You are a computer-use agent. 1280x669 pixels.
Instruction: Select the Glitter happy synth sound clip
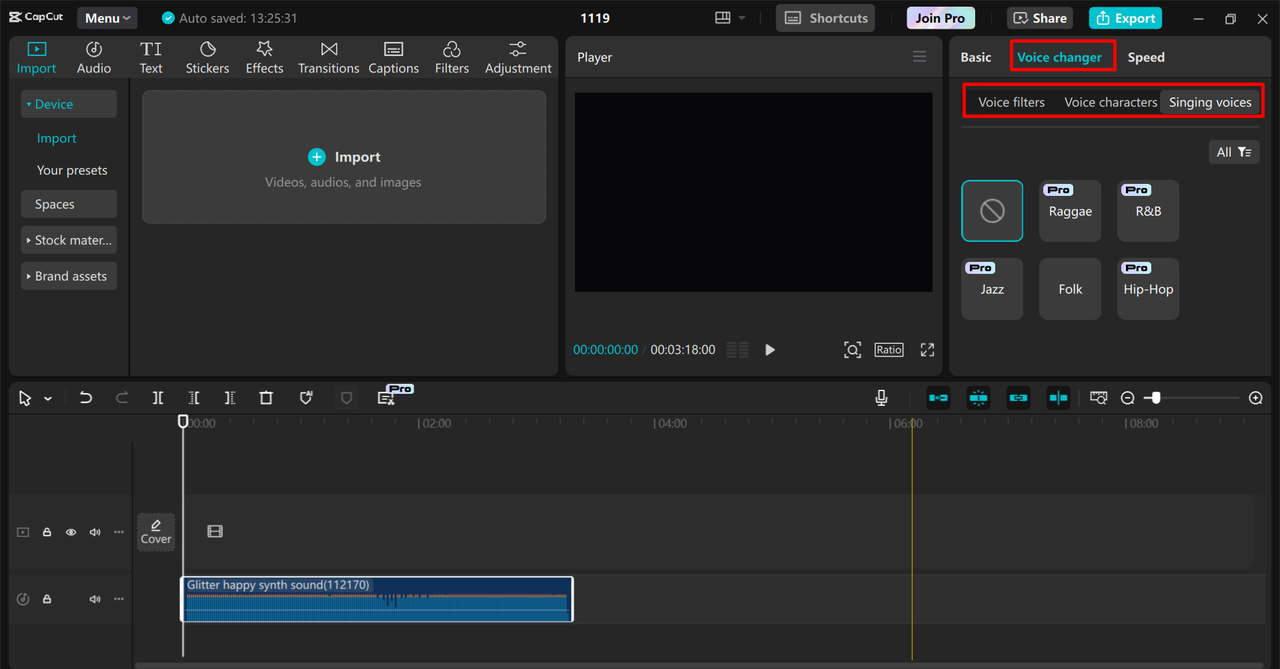pyautogui.click(x=377, y=599)
